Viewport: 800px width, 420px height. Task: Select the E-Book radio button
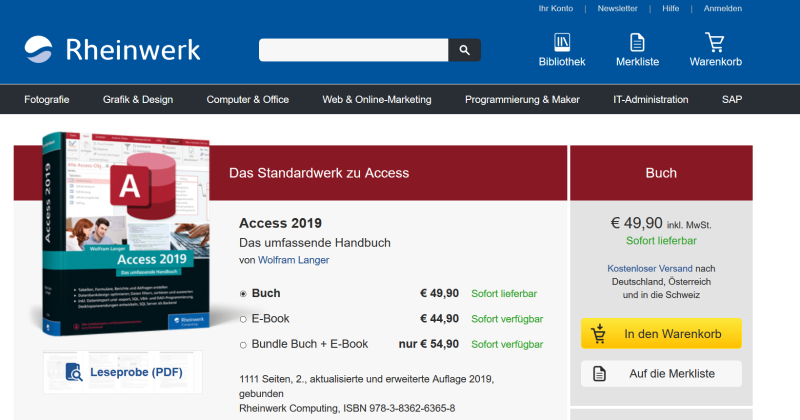pos(243,319)
